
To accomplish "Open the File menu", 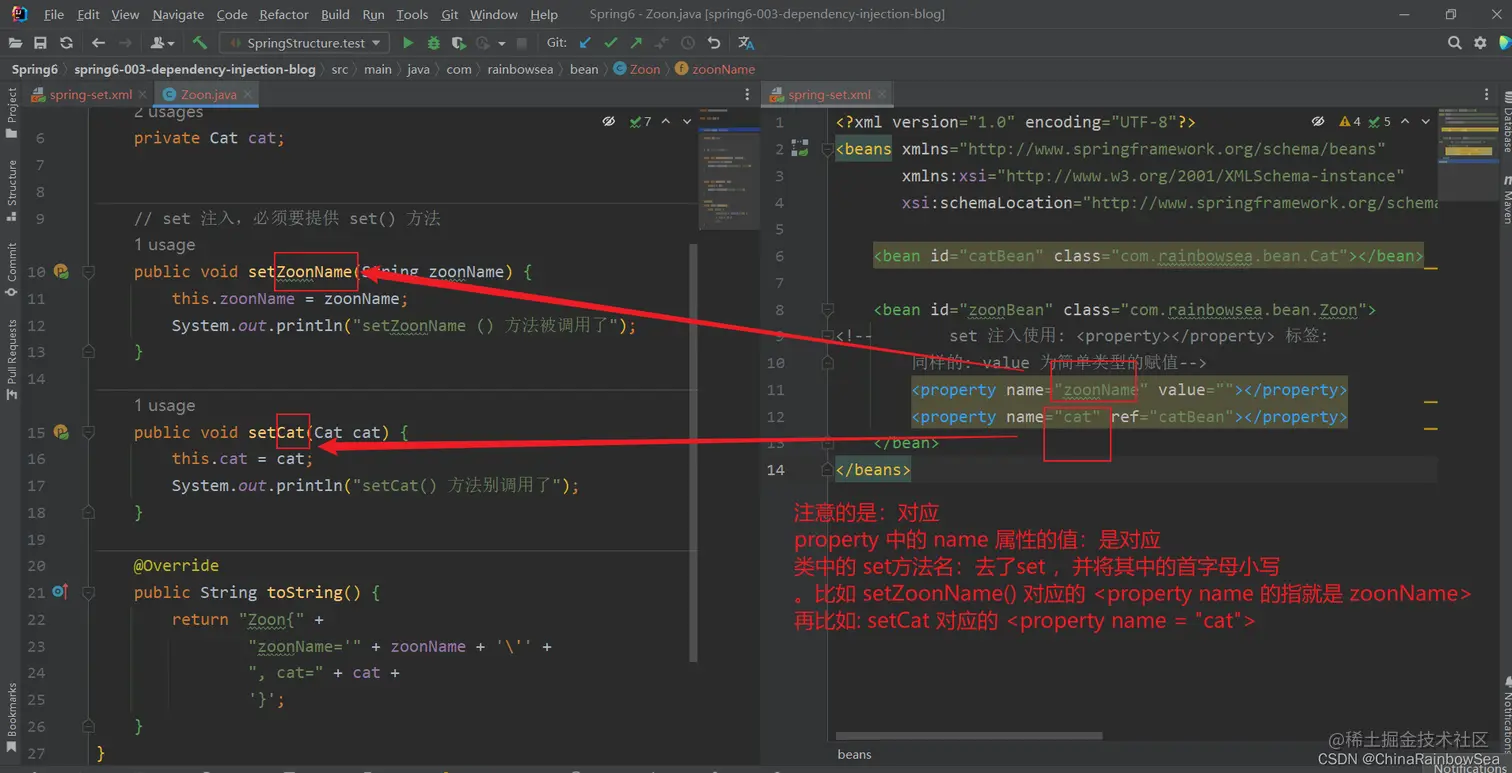I will click(54, 14).
